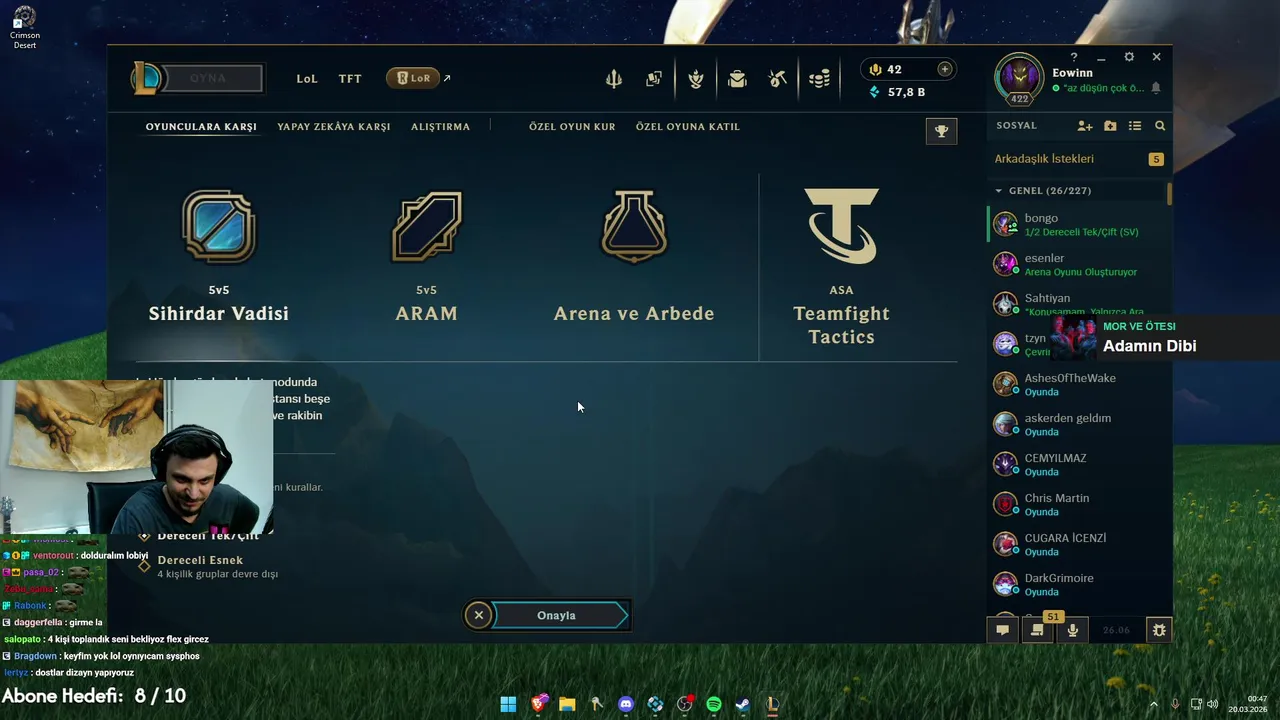Open Windows Start button
This screenshot has width=1280, height=720.
pyautogui.click(x=508, y=704)
